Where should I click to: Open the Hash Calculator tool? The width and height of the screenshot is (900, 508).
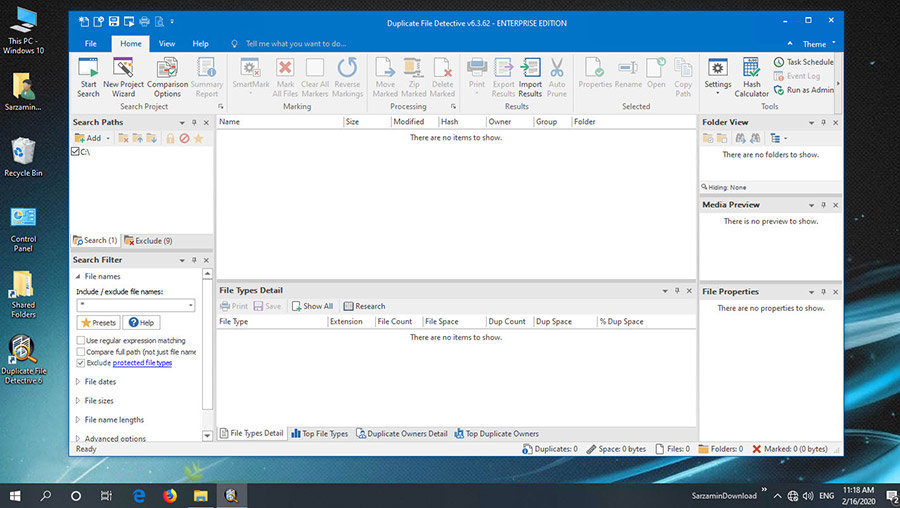(x=751, y=77)
